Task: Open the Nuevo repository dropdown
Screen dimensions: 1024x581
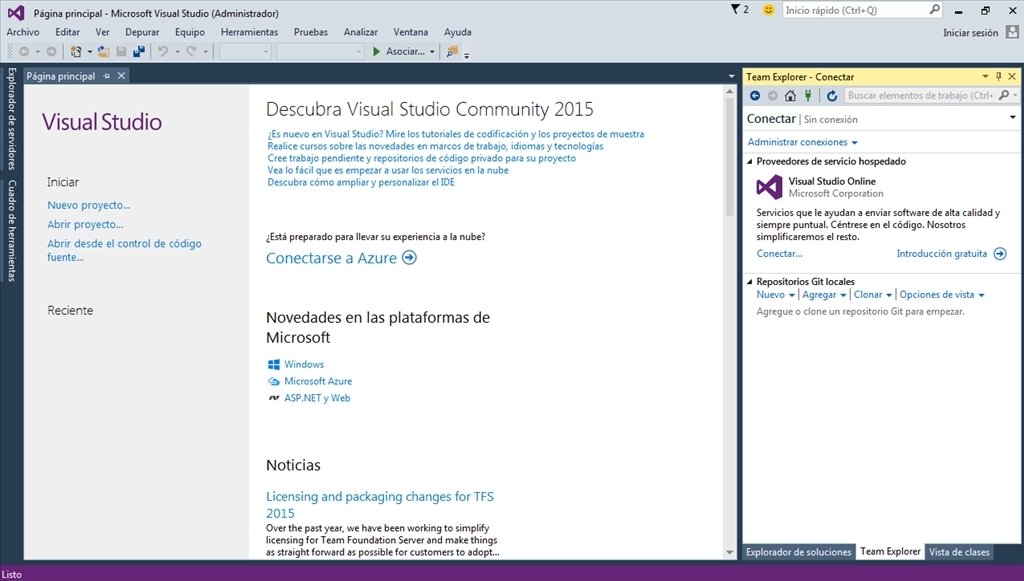Action: 776,295
